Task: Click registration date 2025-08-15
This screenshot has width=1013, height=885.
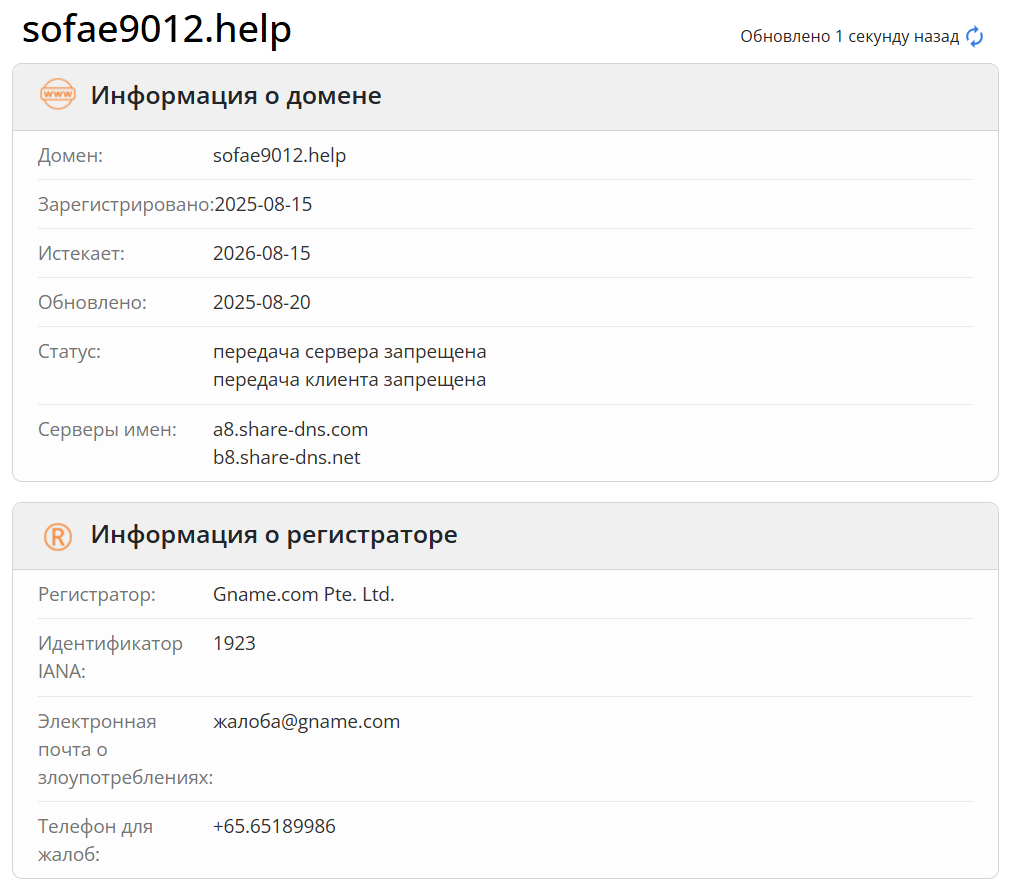Action: tap(263, 205)
